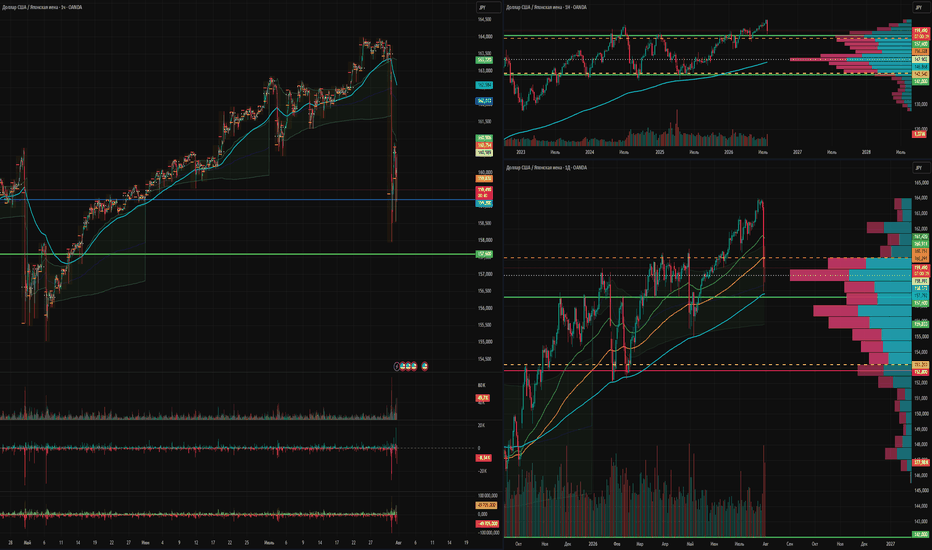Click the red negative value label in the bottom indicator pane
Image resolution: width=932 pixels, height=550 pixels.
click(487, 524)
